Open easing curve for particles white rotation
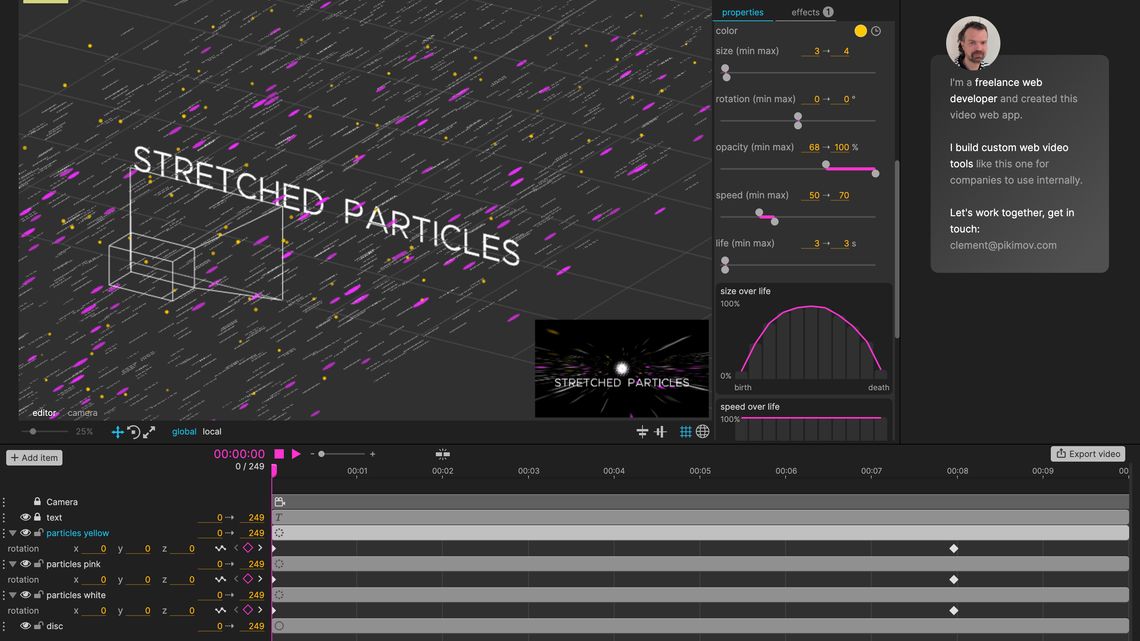 point(220,610)
